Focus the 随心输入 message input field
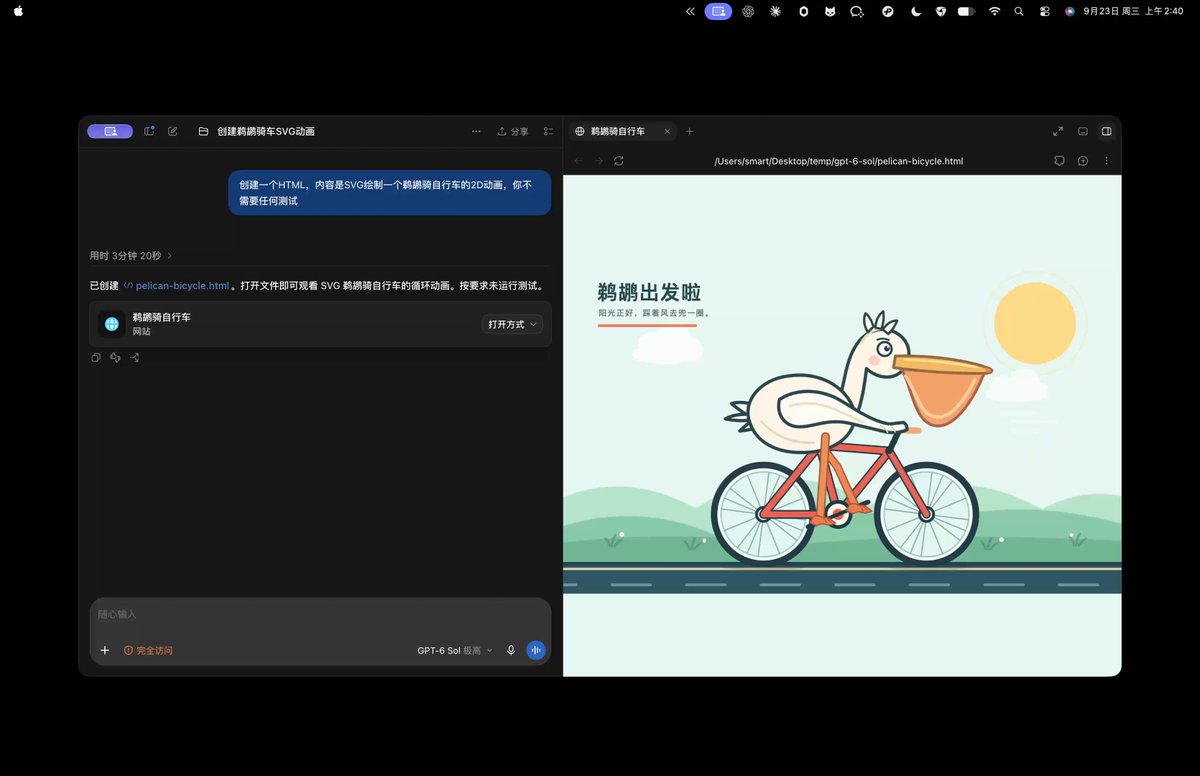 coord(320,614)
